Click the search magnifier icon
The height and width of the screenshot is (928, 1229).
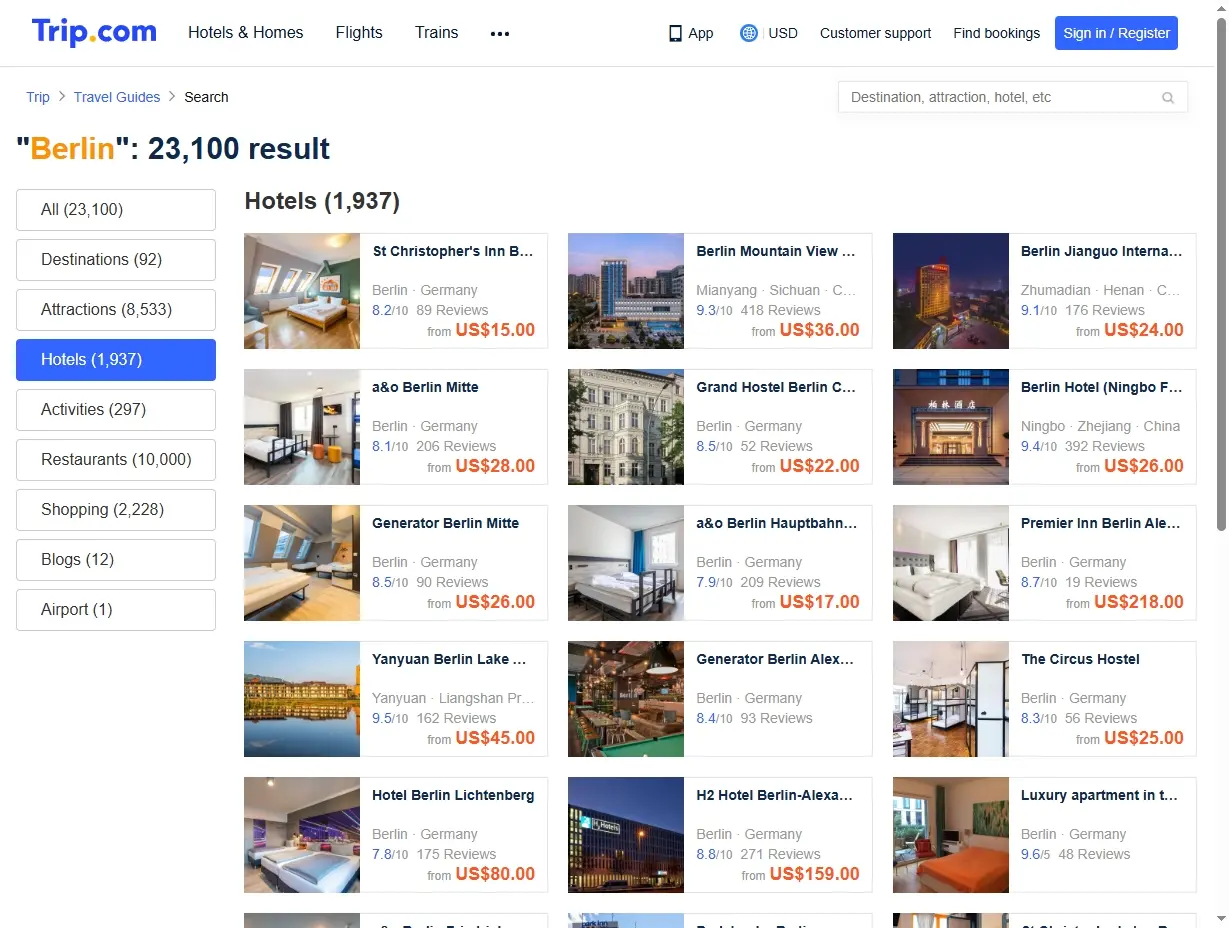point(1168,98)
